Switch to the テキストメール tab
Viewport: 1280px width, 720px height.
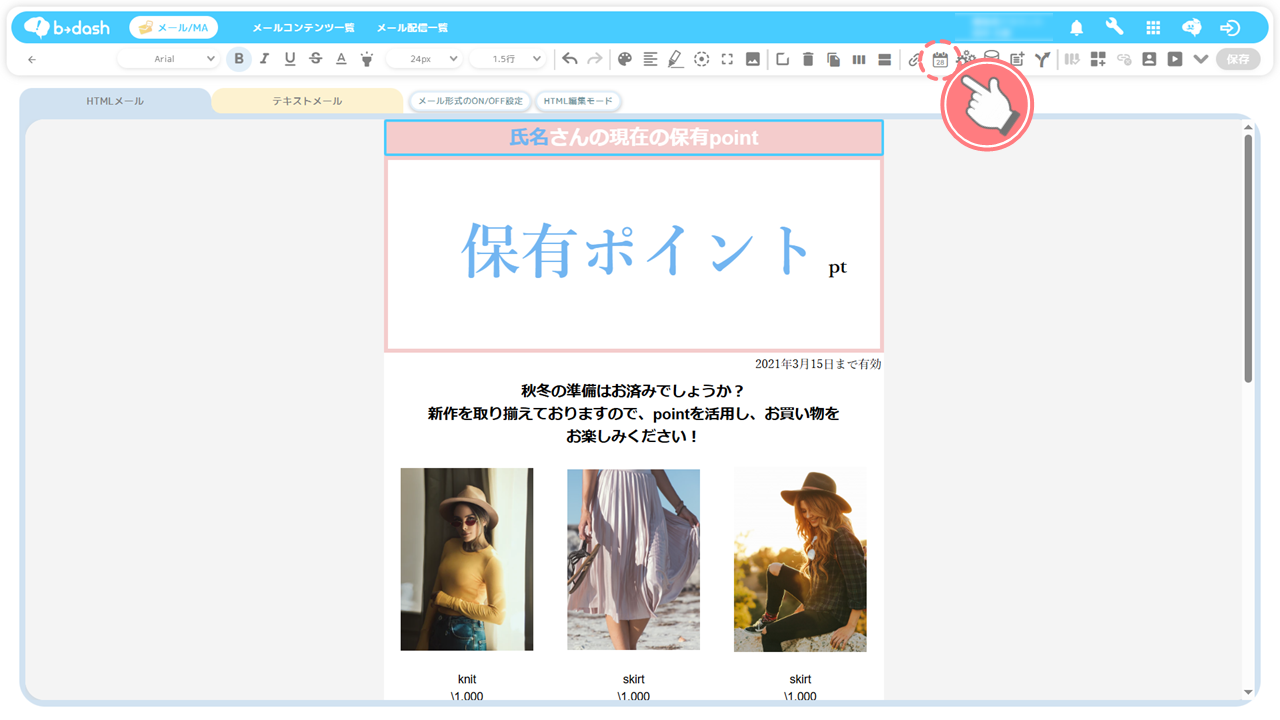[x=307, y=101]
